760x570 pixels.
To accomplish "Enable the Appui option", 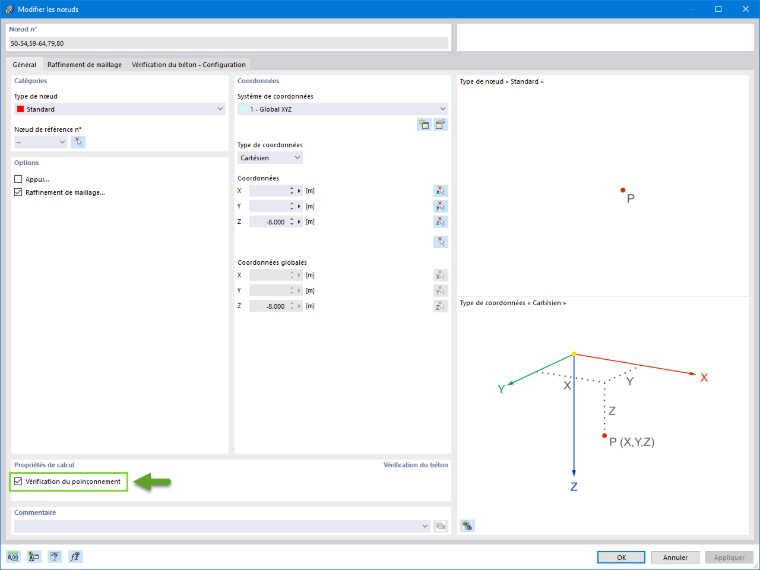I will pos(18,179).
